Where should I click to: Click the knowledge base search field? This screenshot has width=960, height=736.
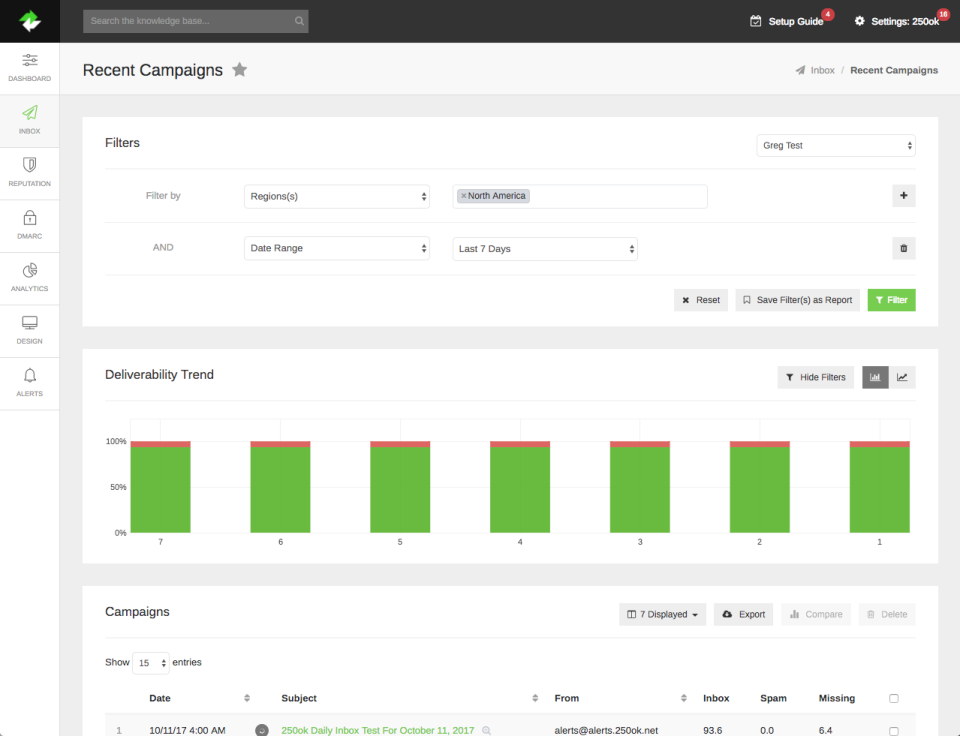(x=195, y=21)
